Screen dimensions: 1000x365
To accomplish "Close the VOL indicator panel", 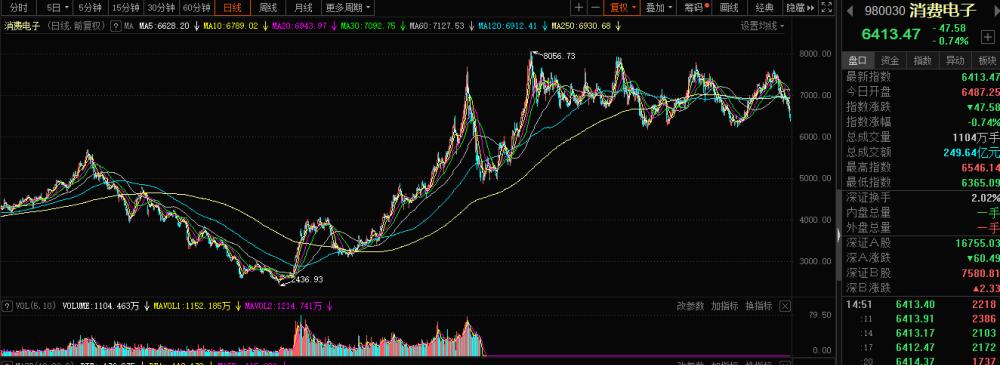I will (785, 306).
